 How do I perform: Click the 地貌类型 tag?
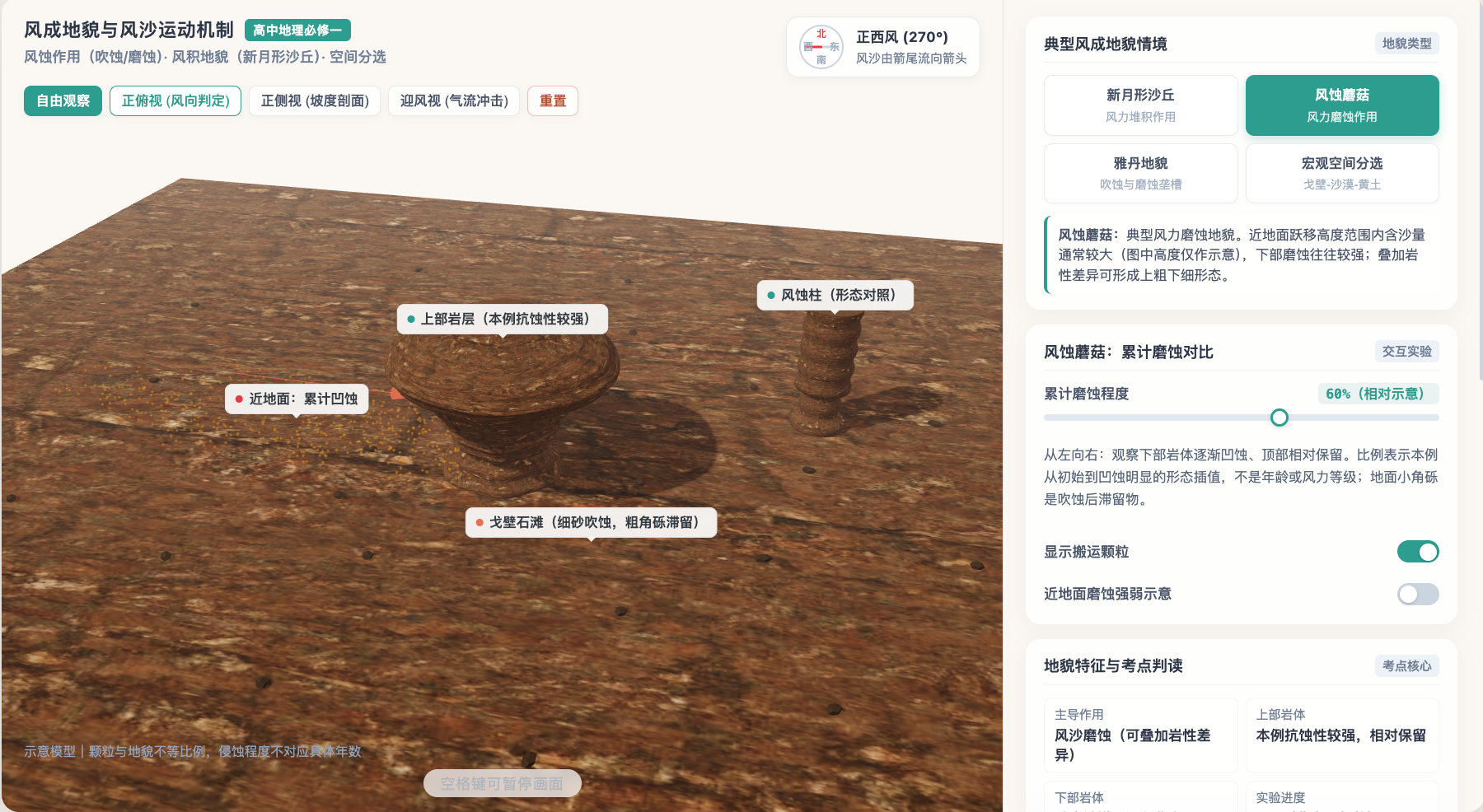(1406, 44)
